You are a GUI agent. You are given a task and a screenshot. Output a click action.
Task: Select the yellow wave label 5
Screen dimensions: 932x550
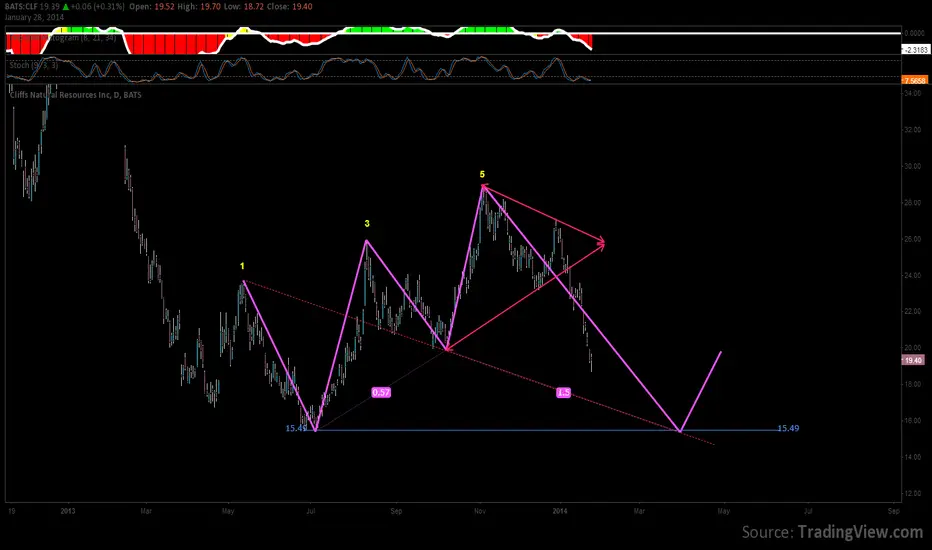tap(482, 174)
